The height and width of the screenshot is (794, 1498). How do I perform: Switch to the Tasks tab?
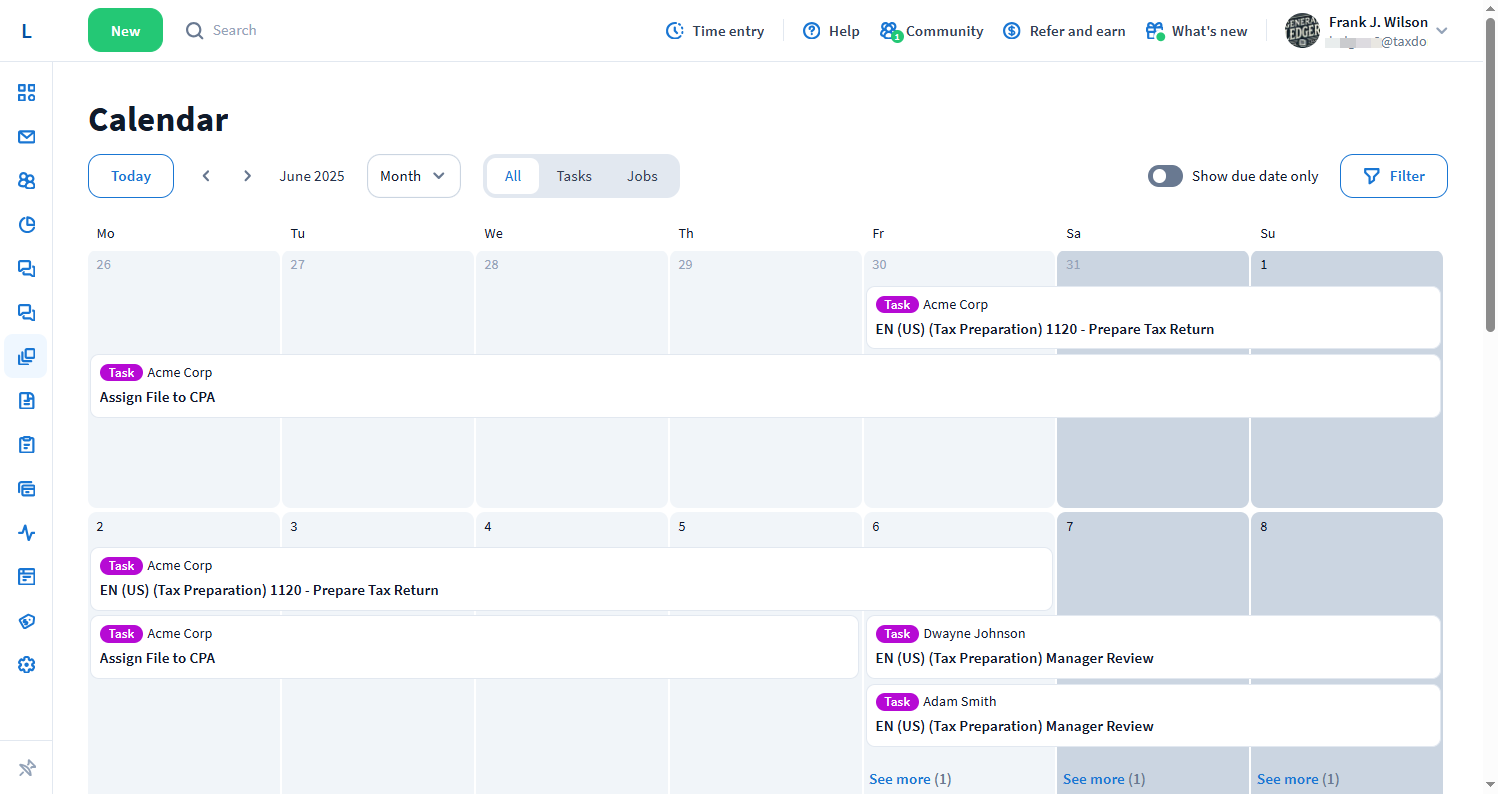[x=574, y=176]
